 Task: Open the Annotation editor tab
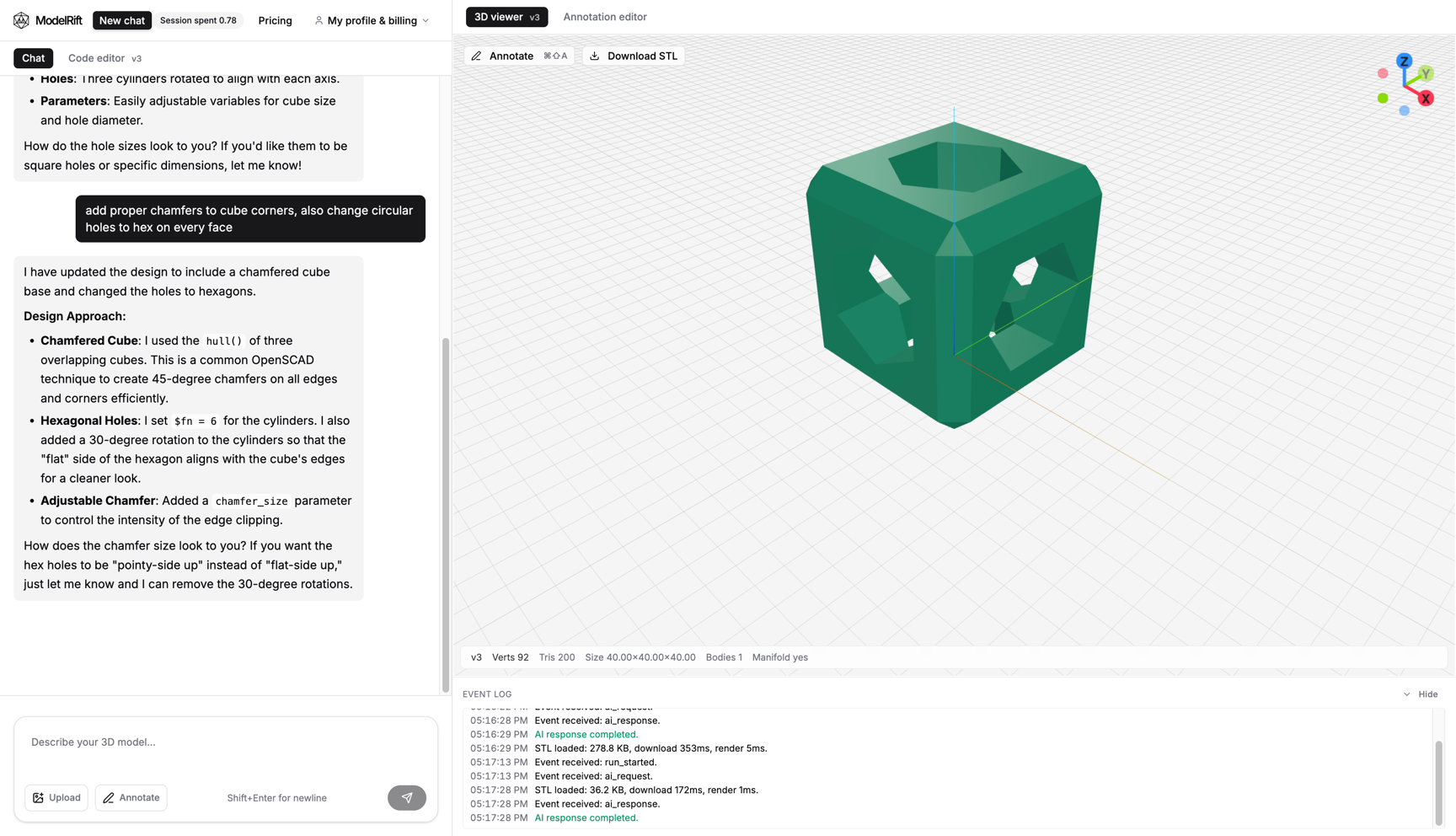click(605, 17)
